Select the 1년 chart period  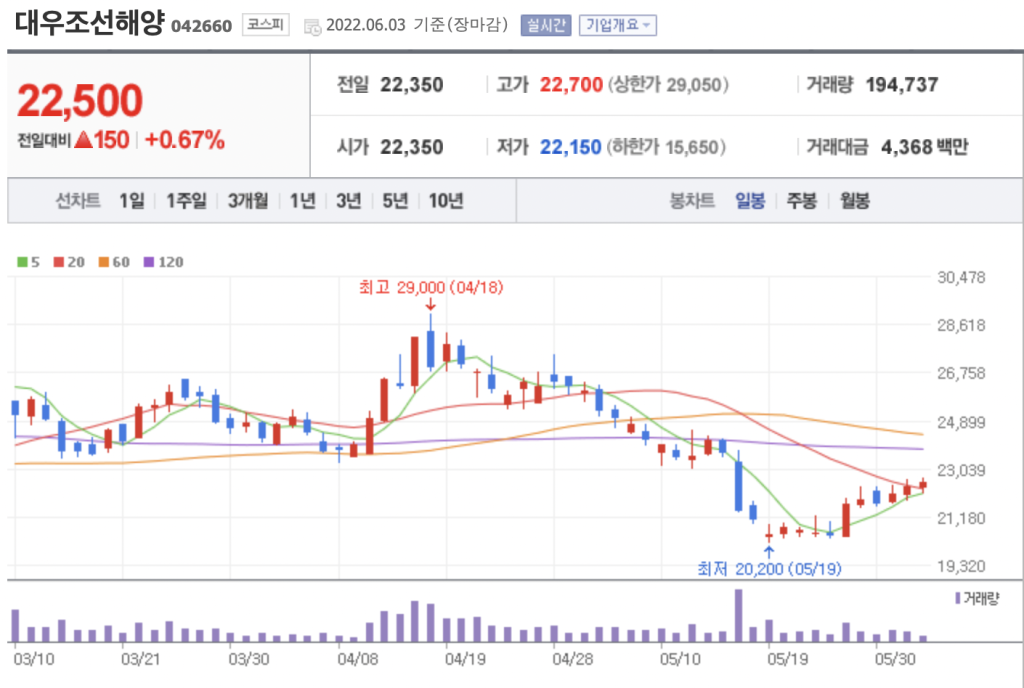coord(303,201)
